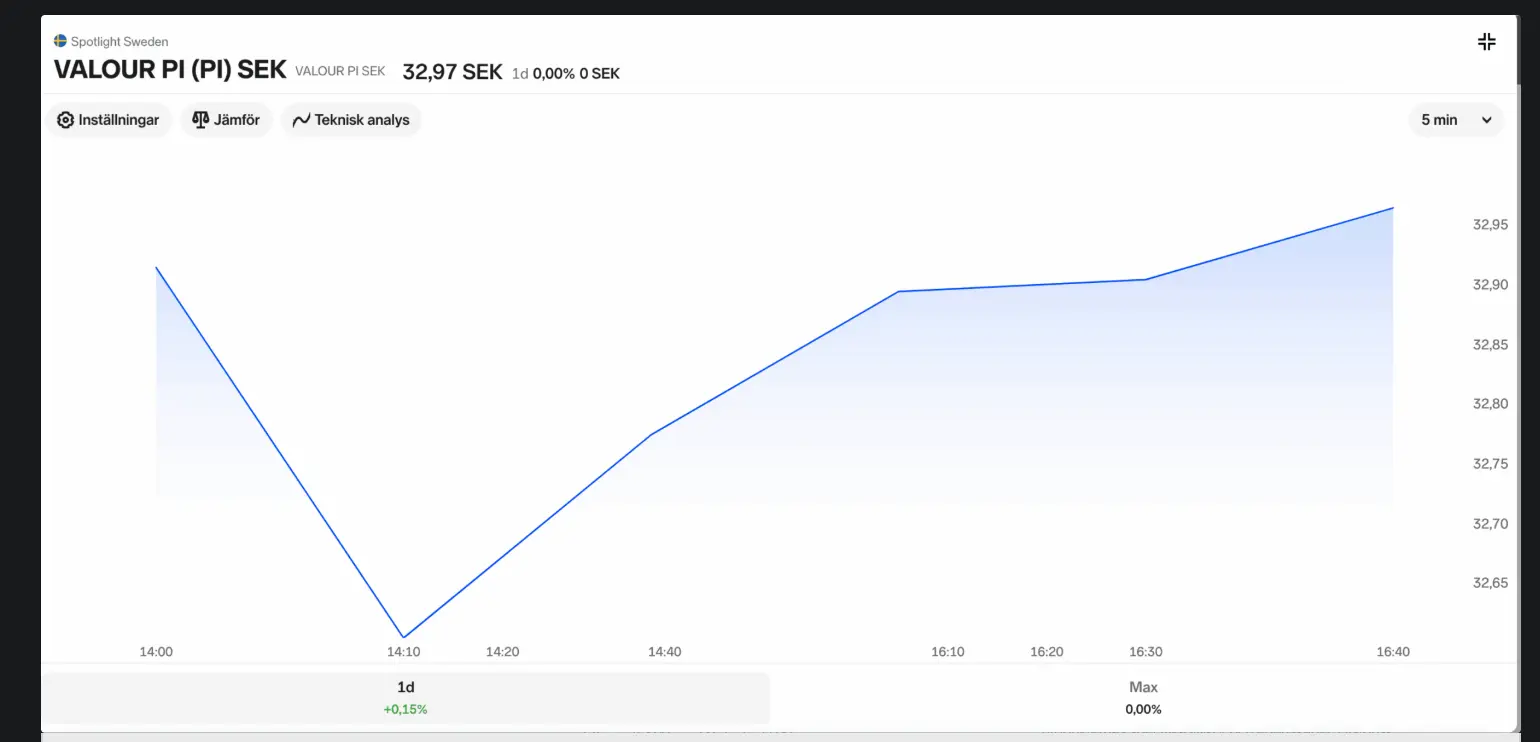Click the 16:40 time axis label
Viewport: 1540px width, 742px height.
point(1393,652)
